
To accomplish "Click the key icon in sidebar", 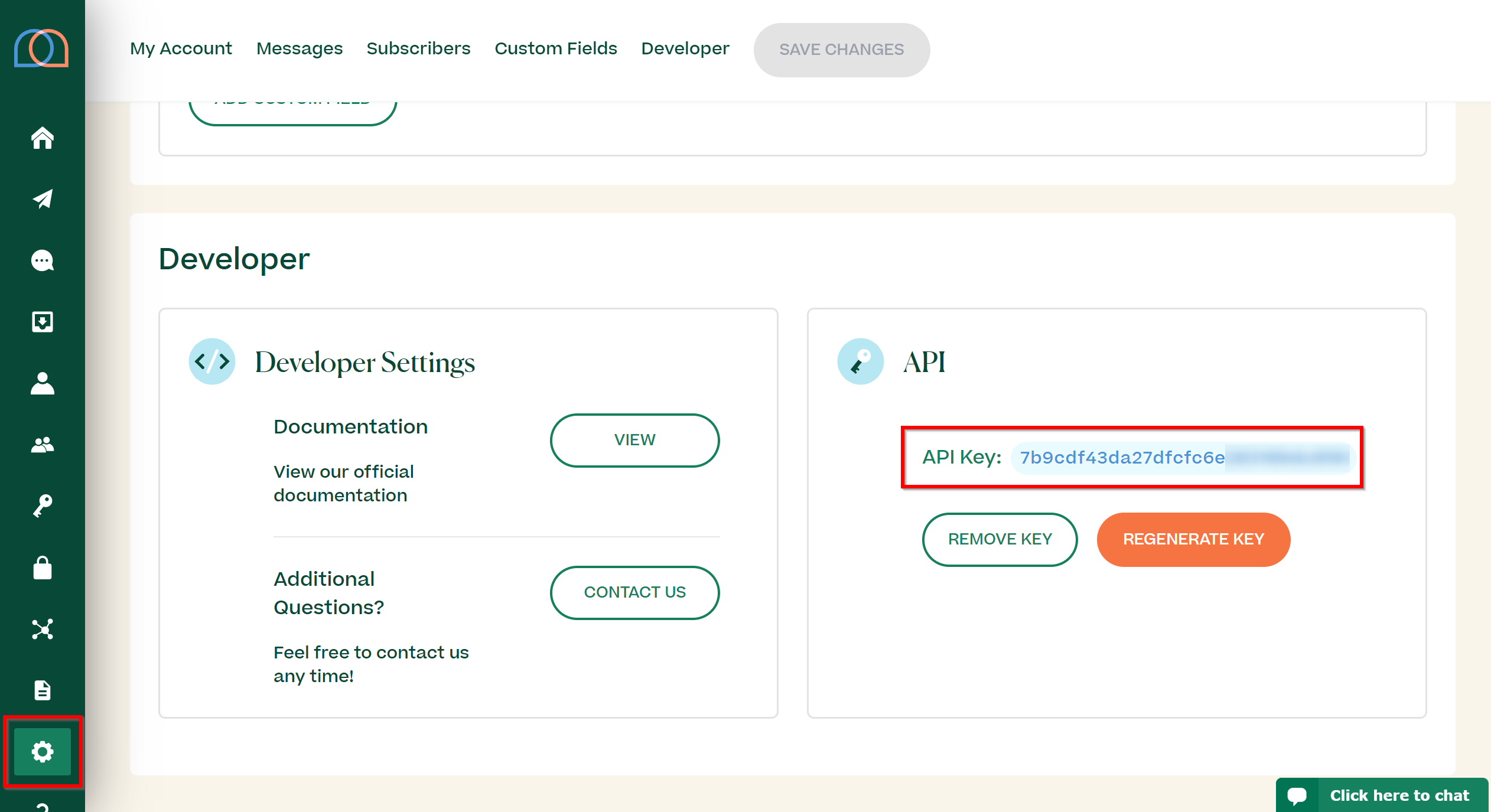I will click(x=43, y=506).
